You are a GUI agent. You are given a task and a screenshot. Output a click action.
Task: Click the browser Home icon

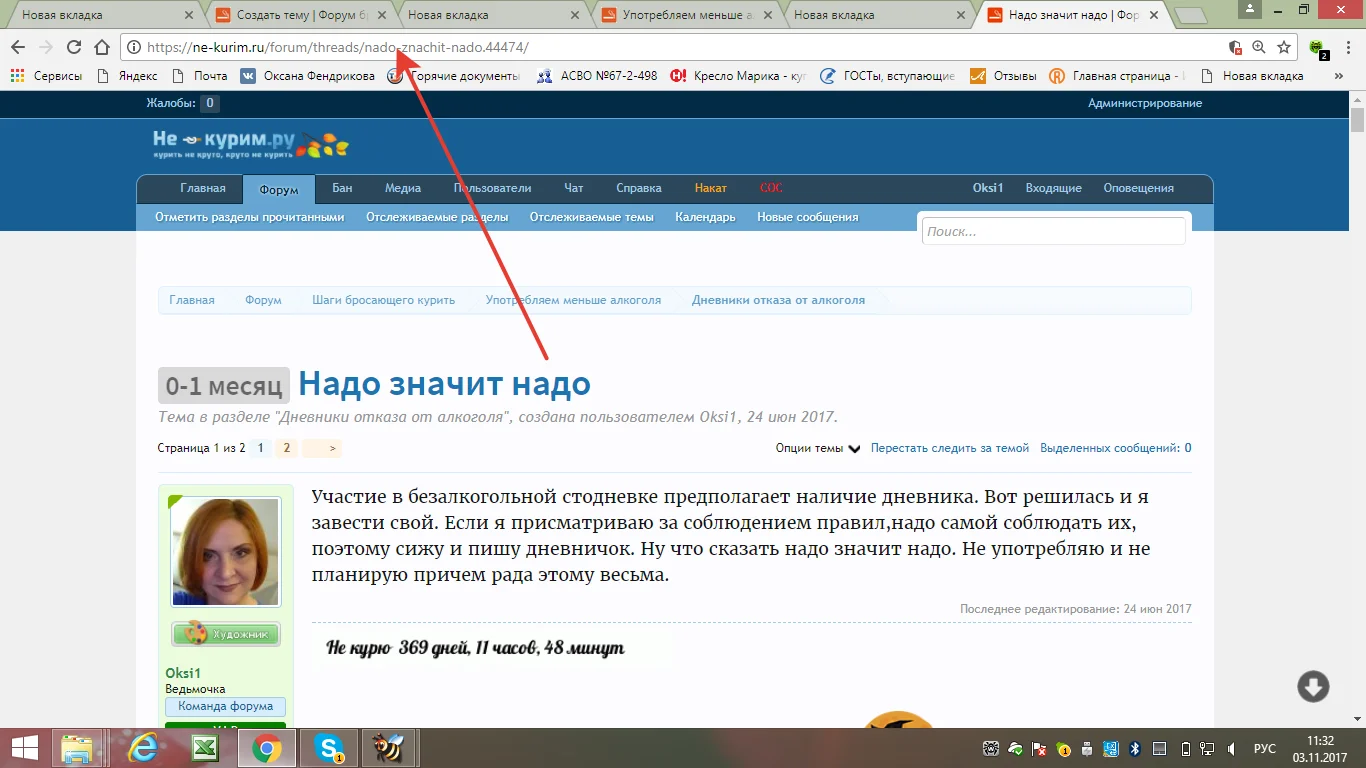pyautogui.click(x=100, y=46)
